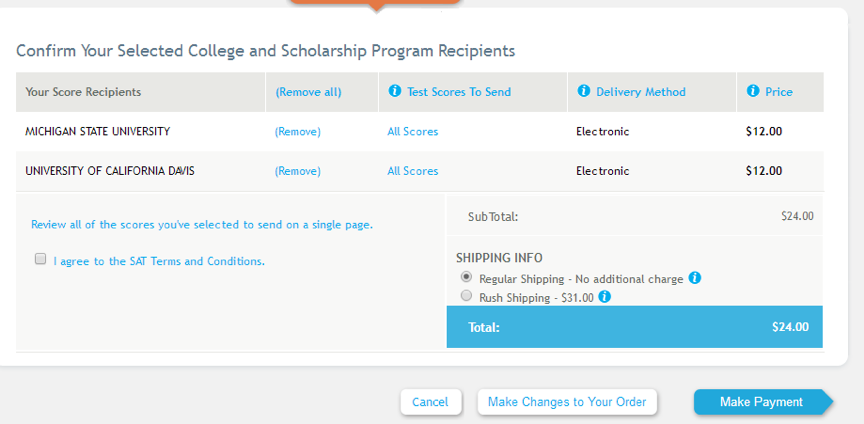Open All Scores for Michigan State University
The width and height of the screenshot is (864, 424).
[x=413, y=131]
